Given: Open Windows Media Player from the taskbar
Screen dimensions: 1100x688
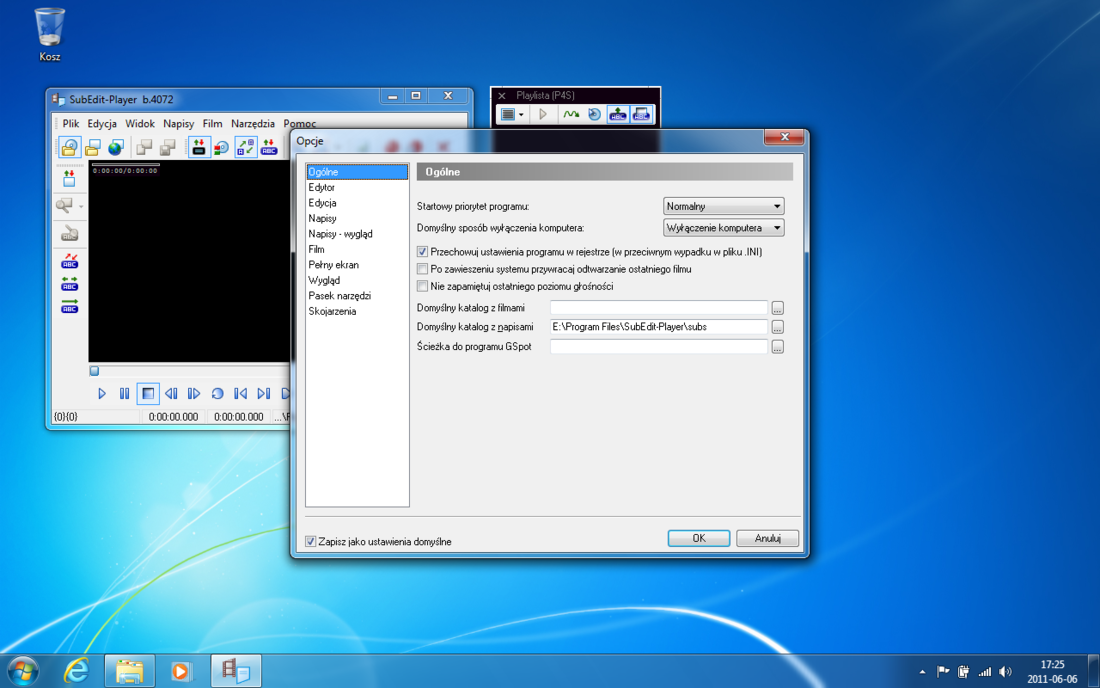Looking at the screenshot, I should point(180,671).
